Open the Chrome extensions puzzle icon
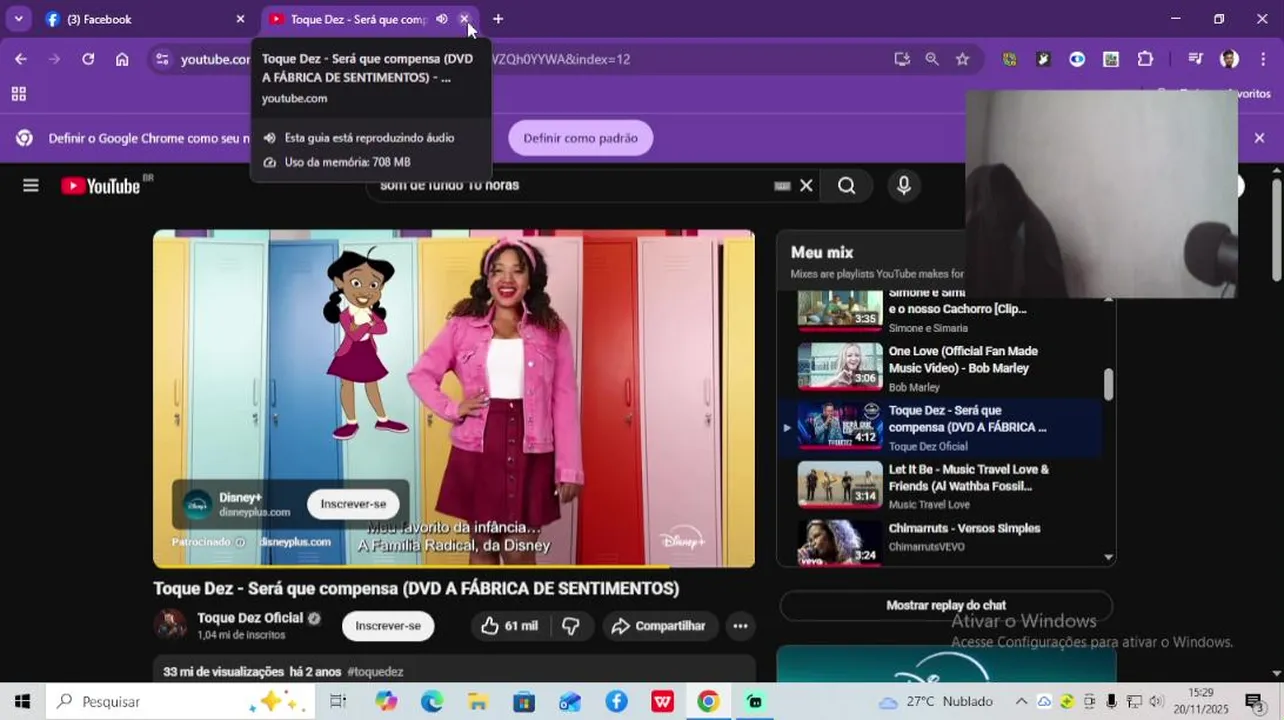Image resolution: width=1284 pixels, height=720 pixels. point(1145,59)
